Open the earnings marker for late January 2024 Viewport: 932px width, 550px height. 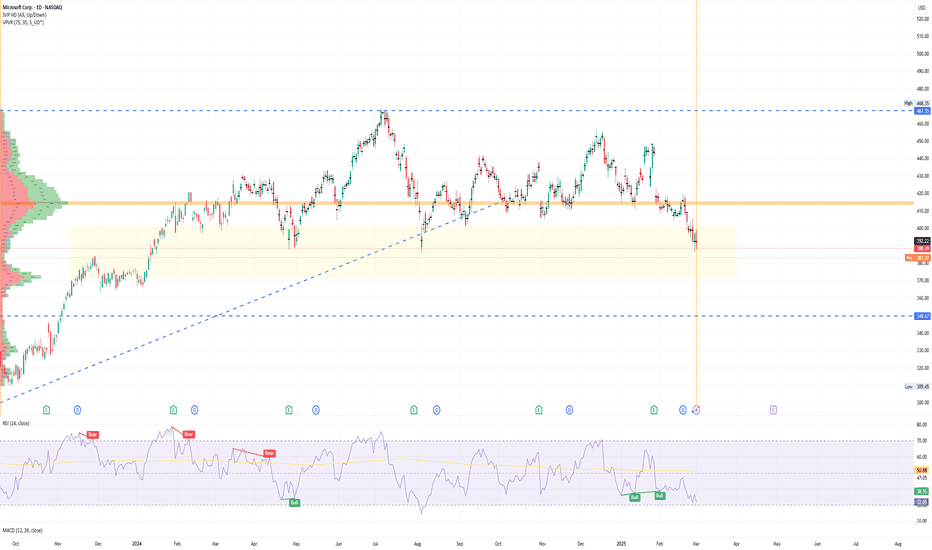173,410
